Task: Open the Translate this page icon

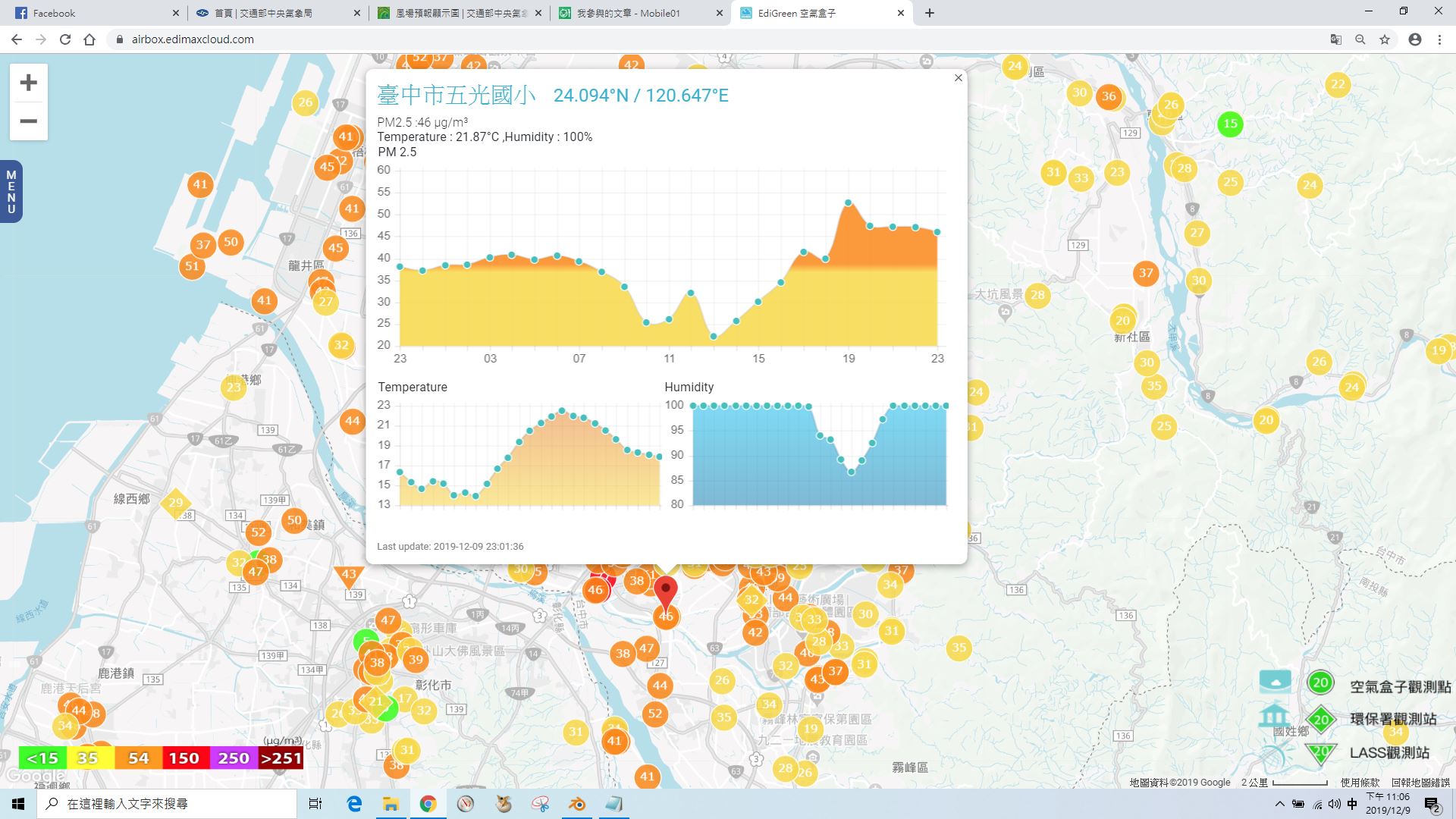Action: pyautogui.click(x=1336, y=39)
